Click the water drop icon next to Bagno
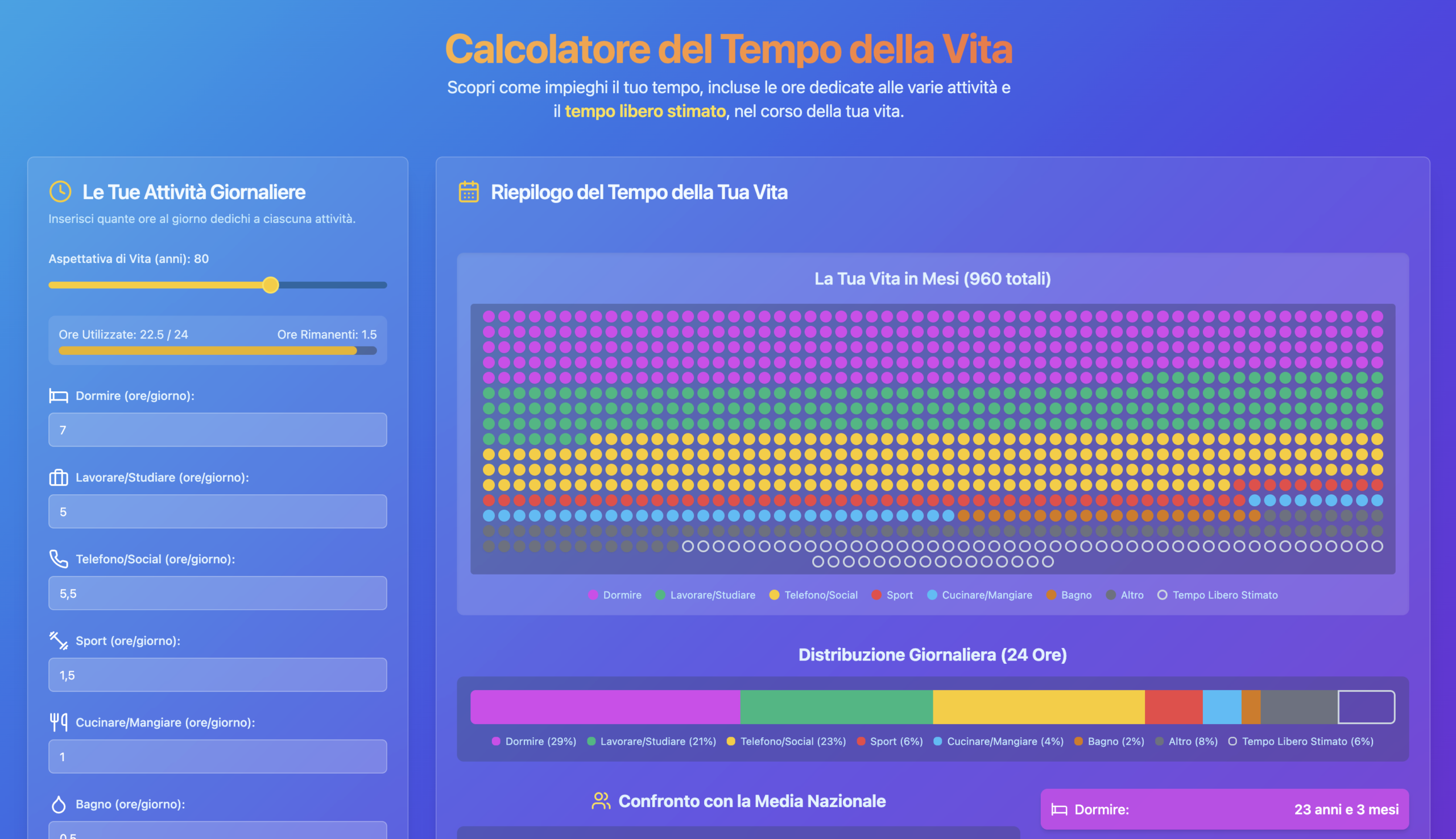The height and width of the screenshot is (839, 1456). 58,804
